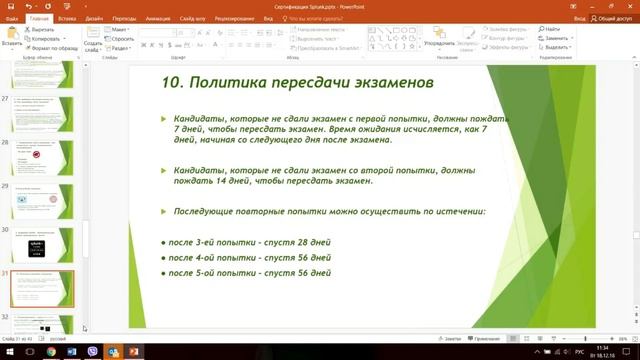The height and width of the screenshot is (360, 640).
Task: Select slide 28 thumbnail
Action: coord(42,158)
